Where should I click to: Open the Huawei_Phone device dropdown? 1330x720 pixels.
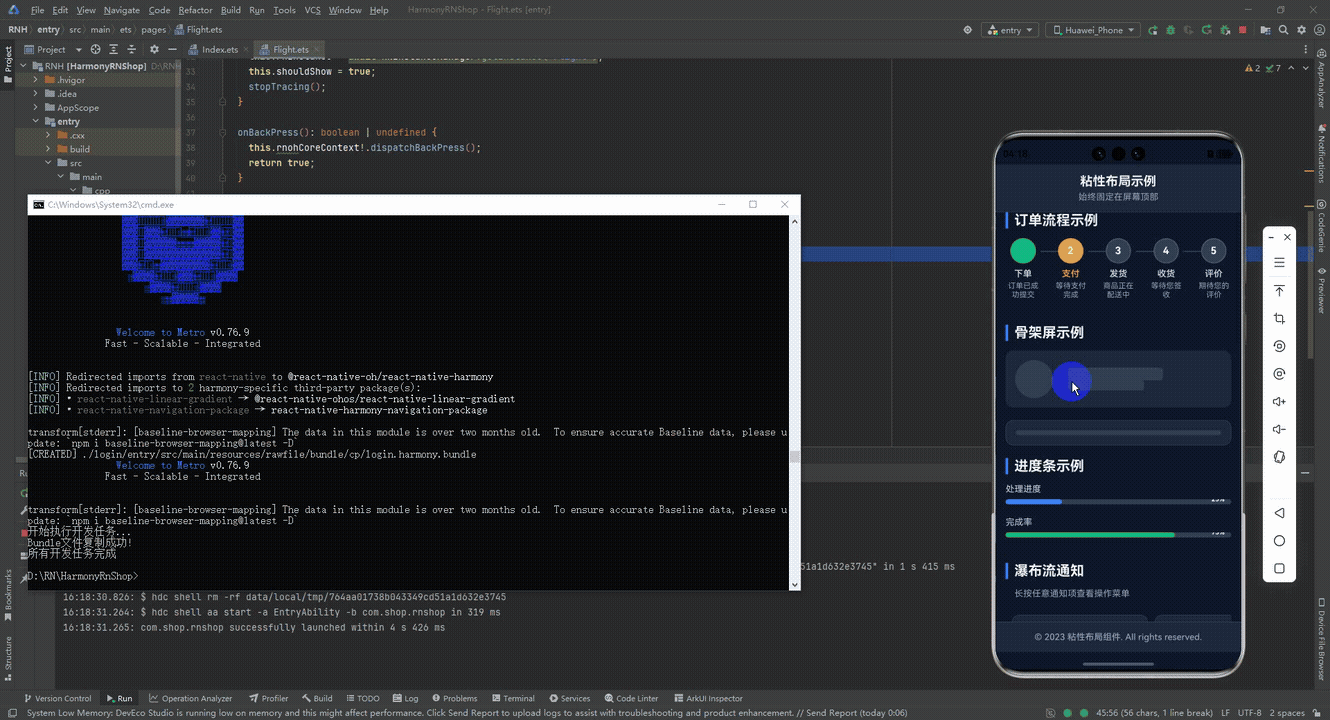click(x=1093, y=30)
